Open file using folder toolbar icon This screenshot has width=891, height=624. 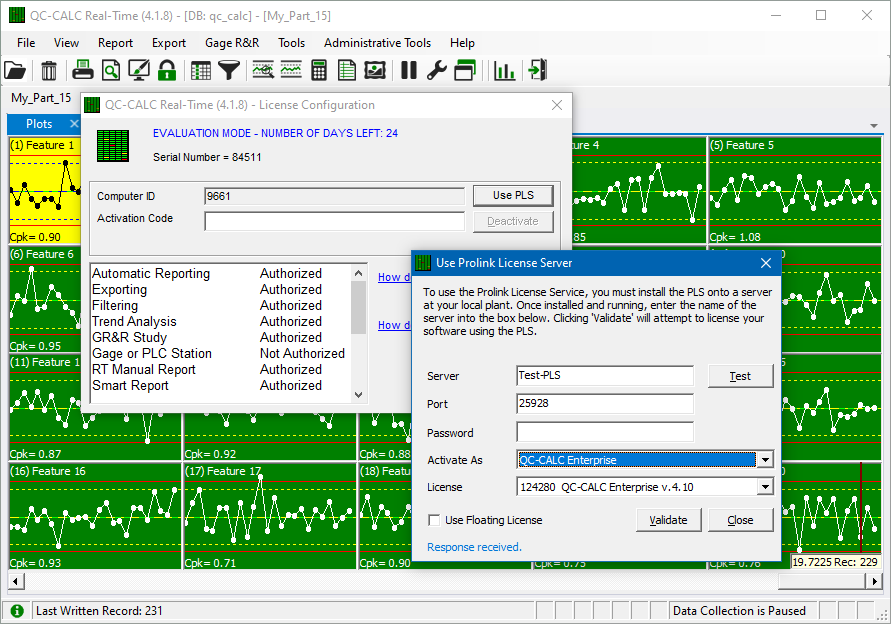click(x=15, y=70)
